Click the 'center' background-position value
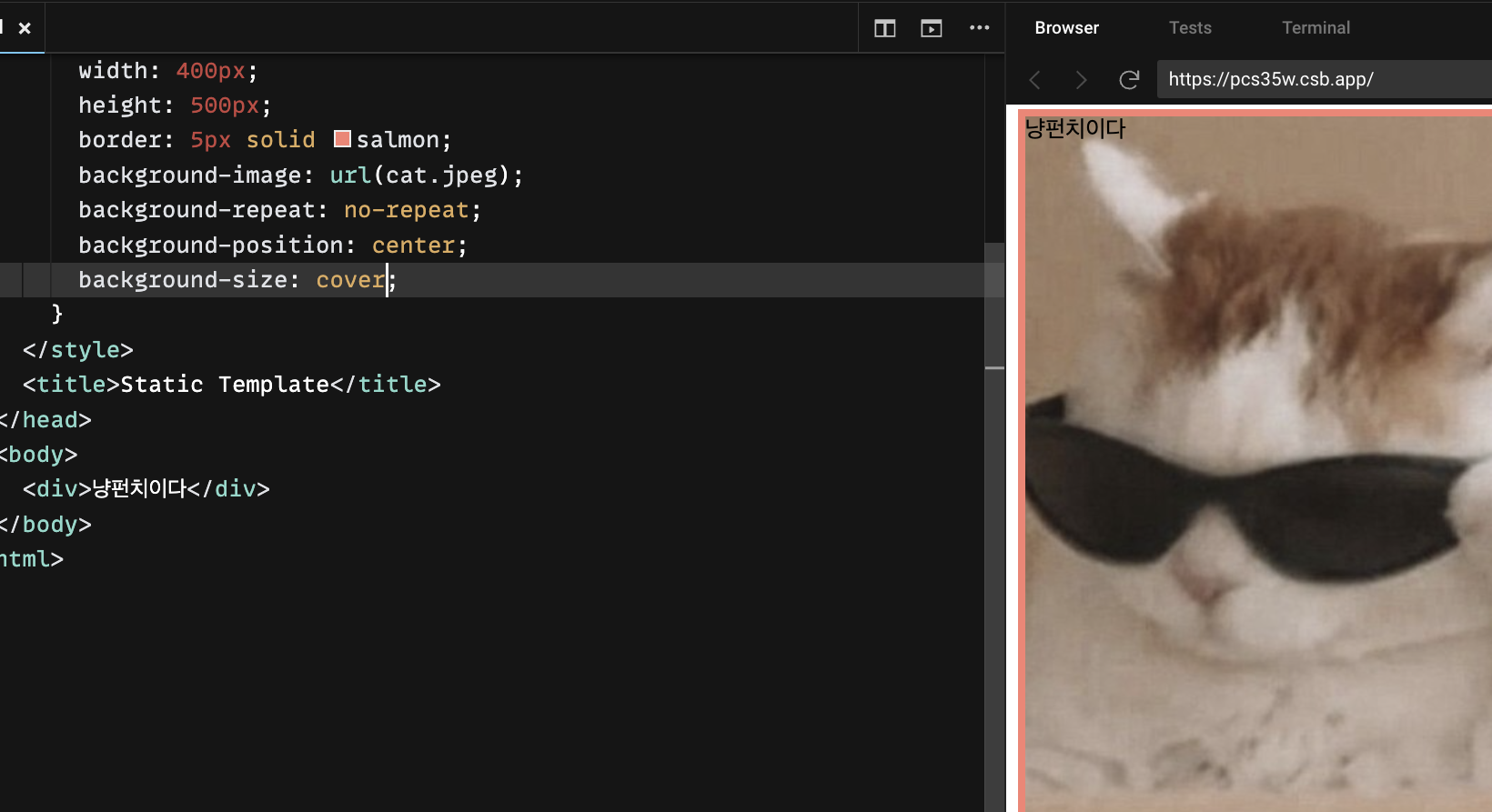Image resolution: width=1492 pixels, height=812 pixels. [413, 246]
